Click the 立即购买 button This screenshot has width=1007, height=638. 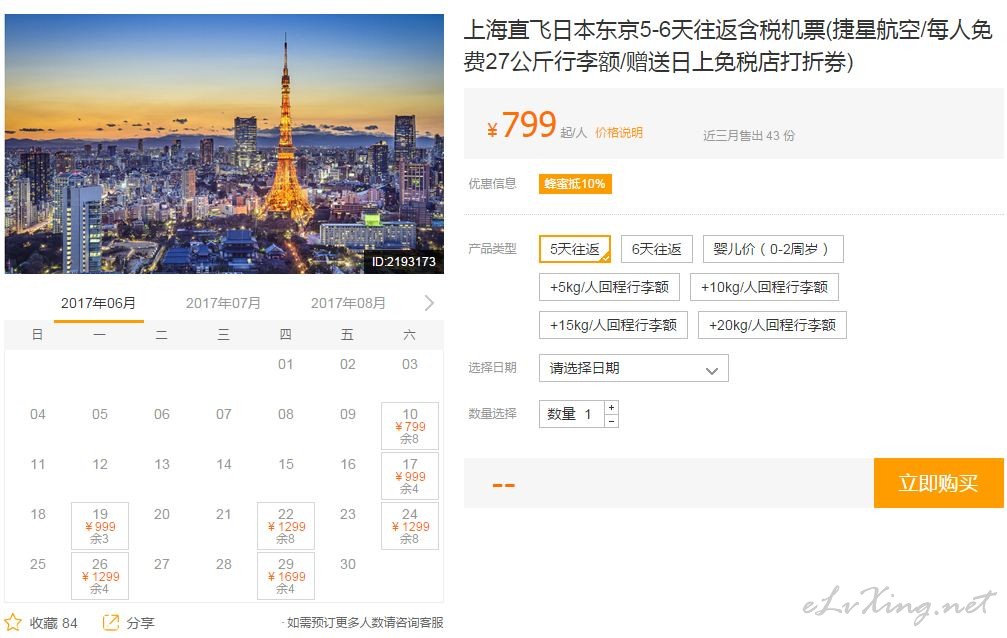point(938,483)
